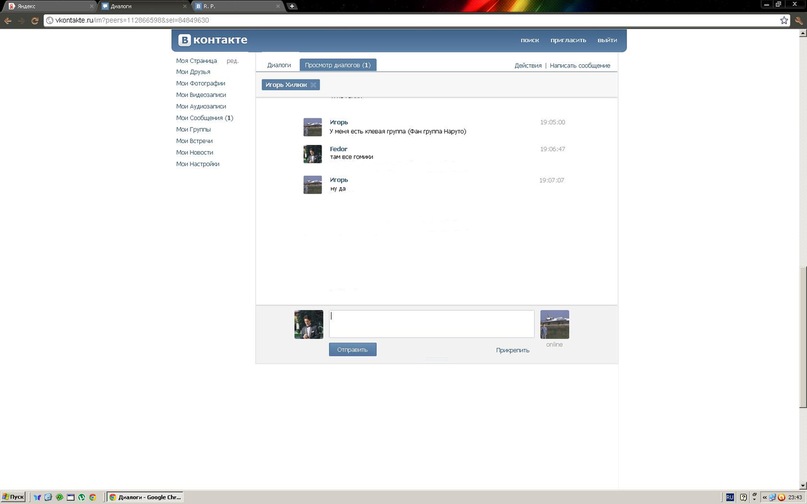Image resolution: width=807 pixels, height=504 pixels.
Task: Go to Мои Сообщения in sidebar
Action: point(202,118)
